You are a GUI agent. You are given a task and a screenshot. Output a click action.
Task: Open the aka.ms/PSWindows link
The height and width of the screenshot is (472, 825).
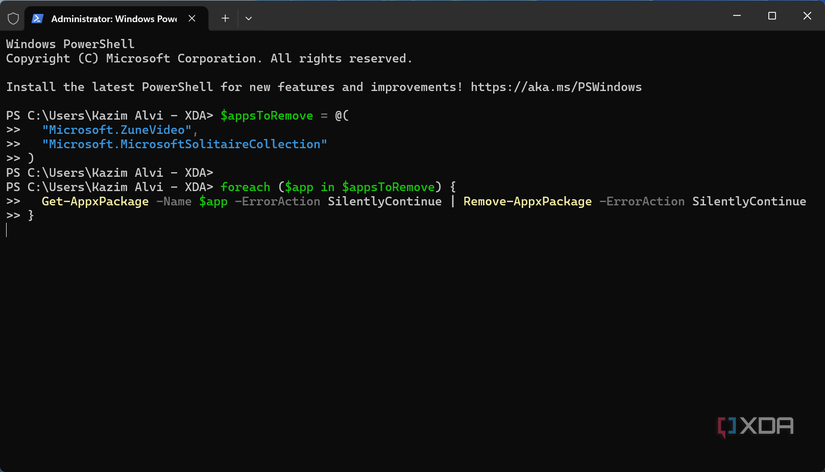coord(556,87)
